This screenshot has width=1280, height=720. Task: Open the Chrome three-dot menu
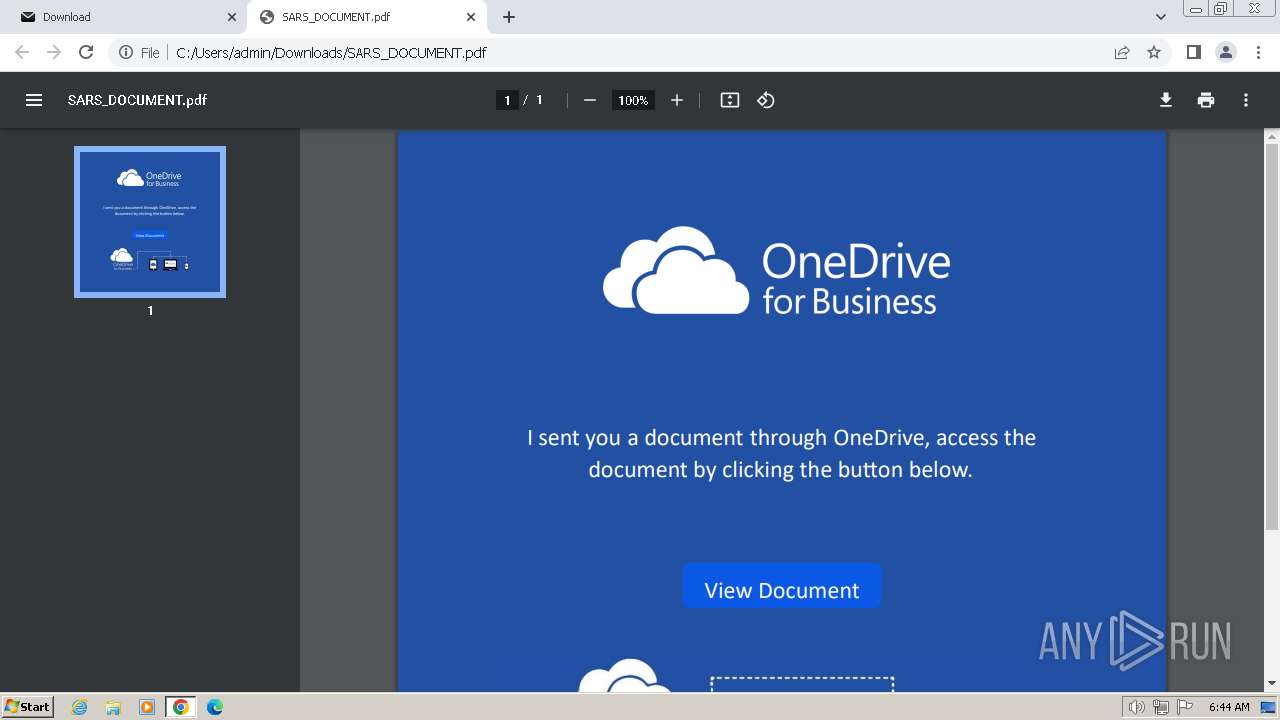[x=1257, y=52]
